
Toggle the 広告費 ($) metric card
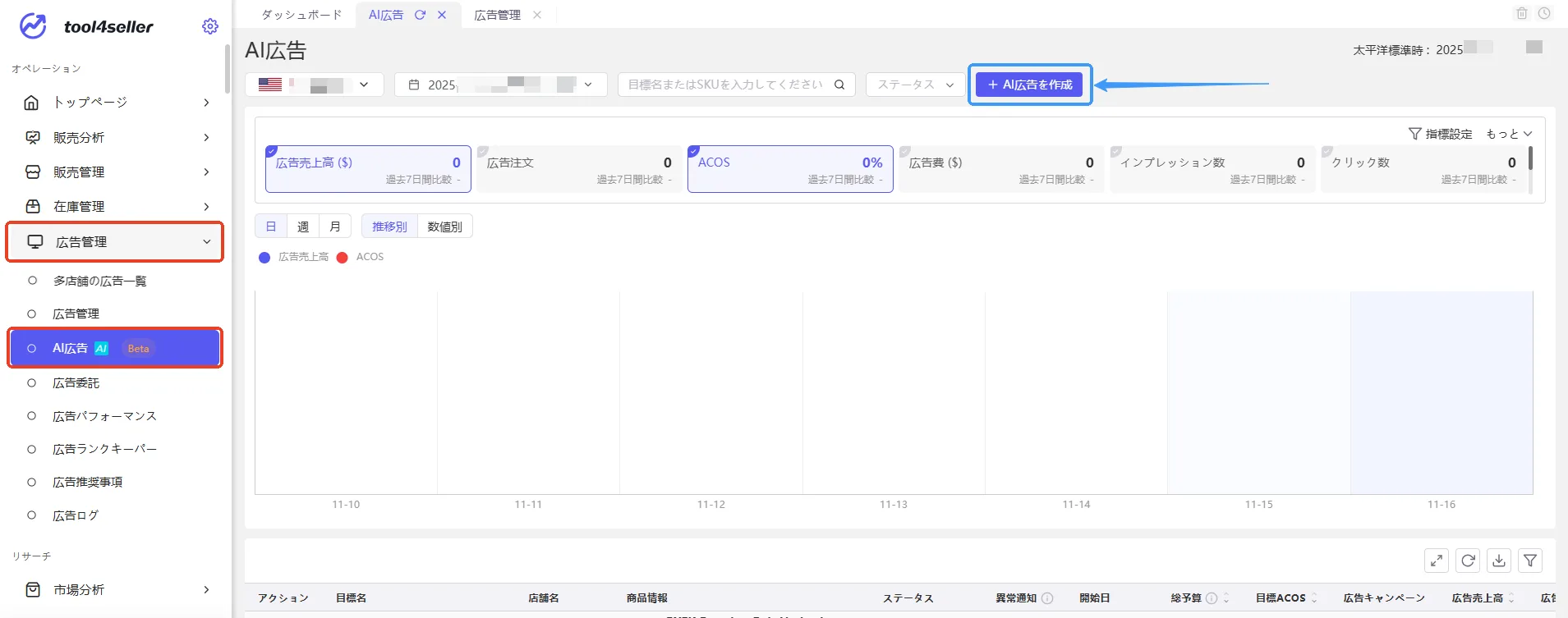point(1001,170)
